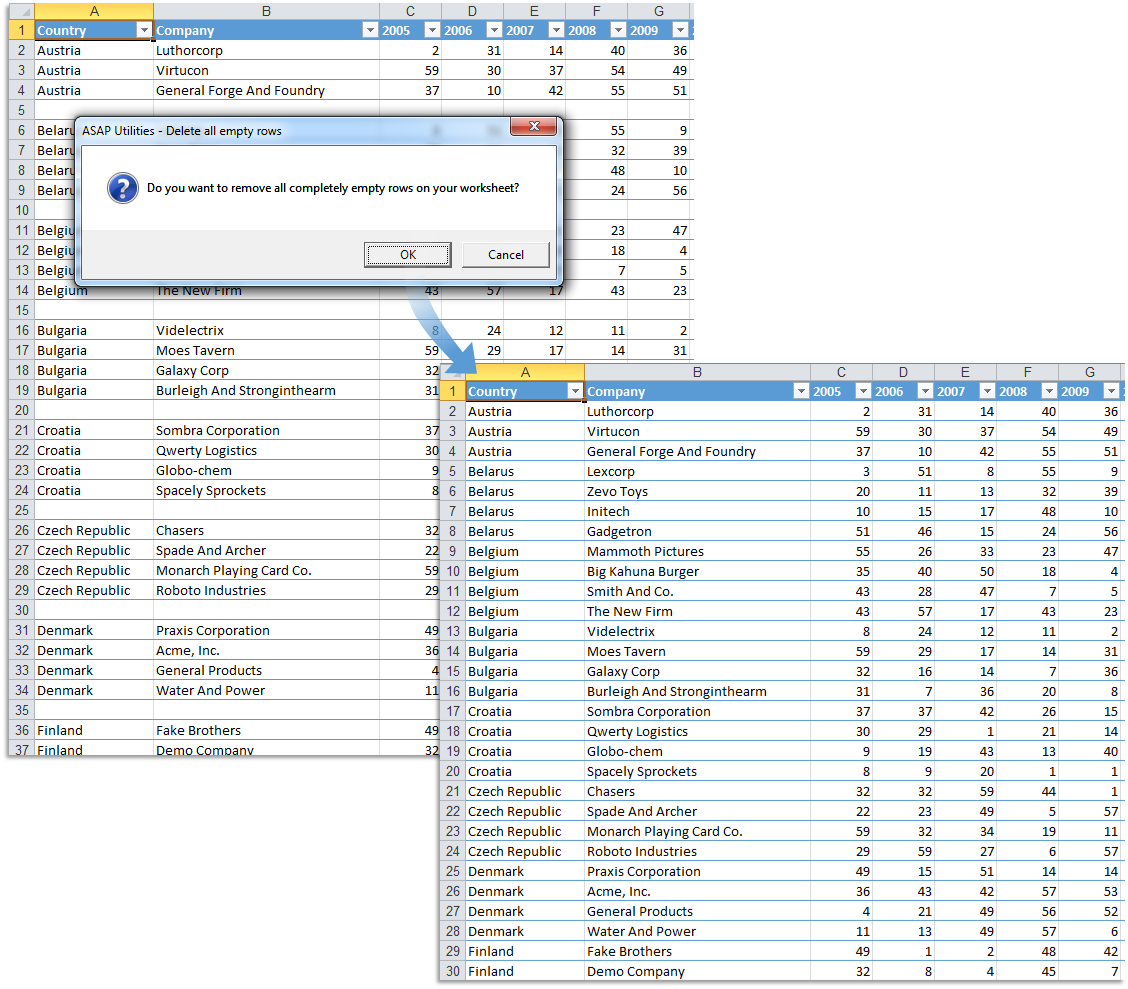The image size is (1128, 989).
Task: Click OK in the Delete all empty rows dialog
Action: (408, 255)
